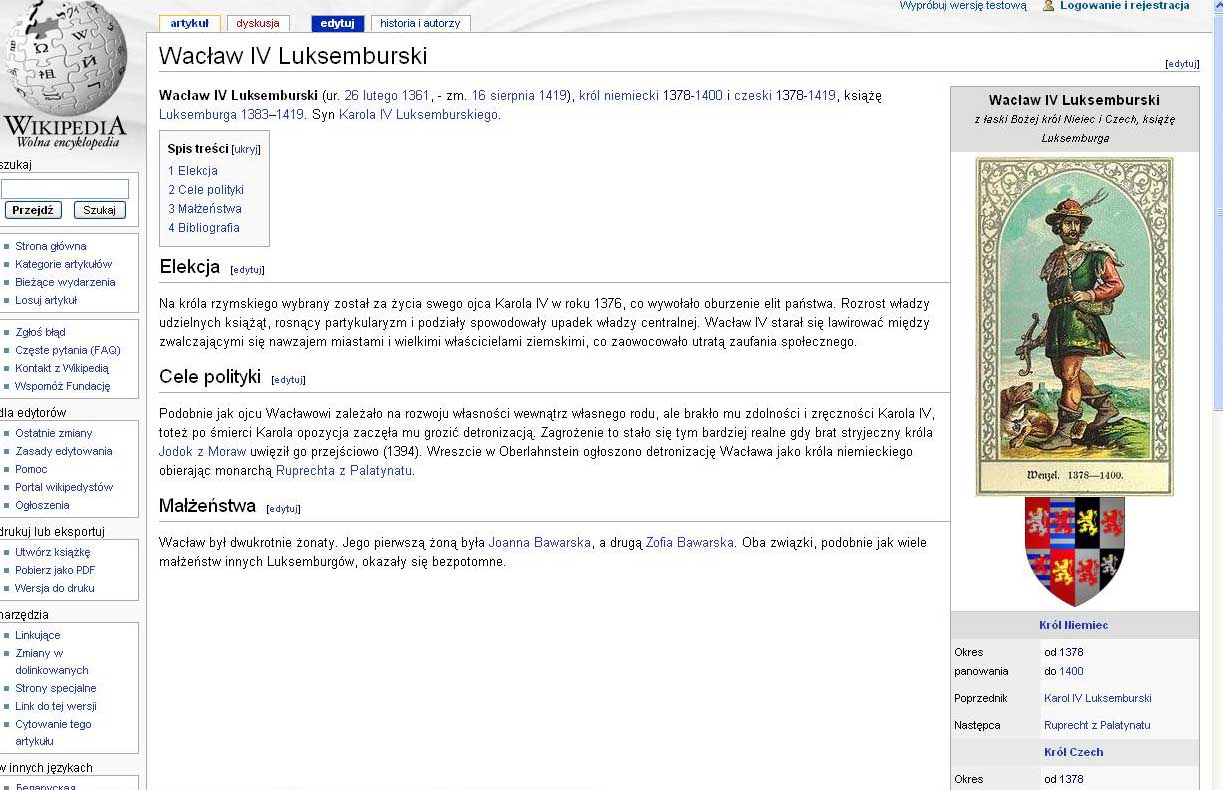This screenshot has width=1223, height=790.
Task: Jump to Elekcja in the contents box
Action: click(x=193, y=171)
